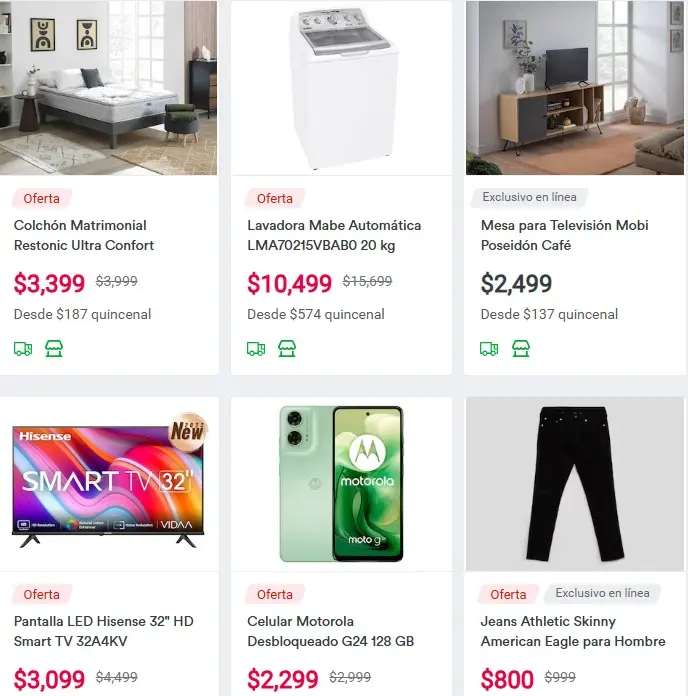Image resolution: width=688 pixels, height=696 pixels.
Task: Click store pickup icon under Mesa para Televisión
Action: click(x=521, y=348)
